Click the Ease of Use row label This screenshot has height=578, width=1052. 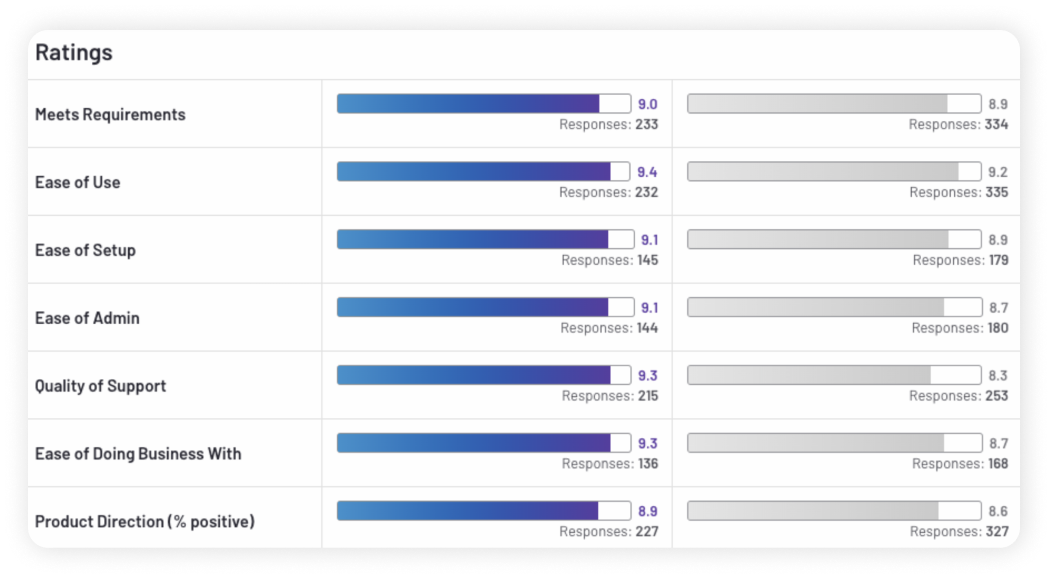click(x=77, y=183)
